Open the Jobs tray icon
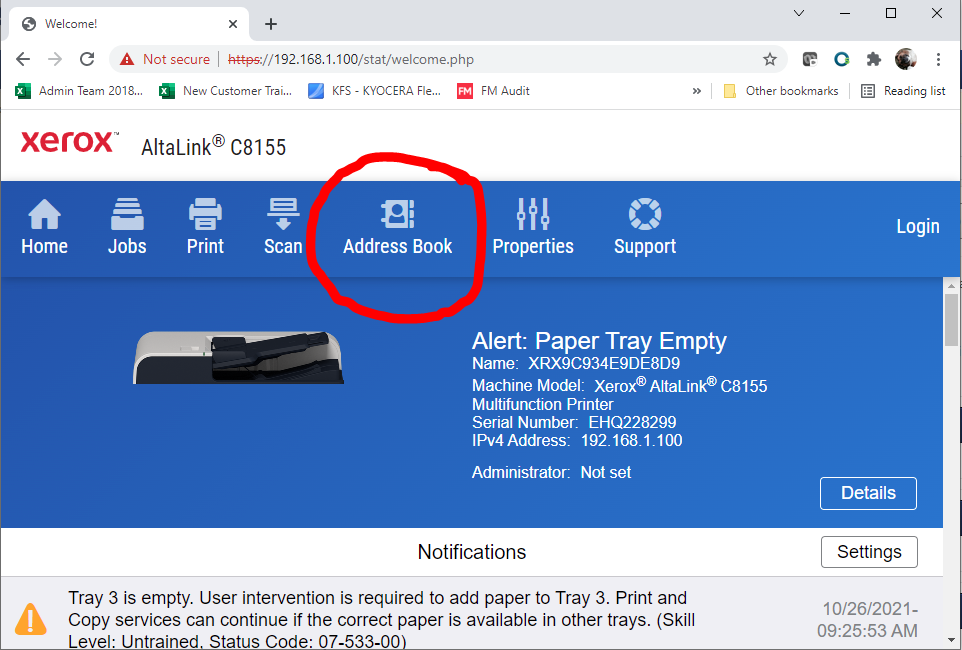This screenshot has width=962, height=650. [x=127, y=214]
